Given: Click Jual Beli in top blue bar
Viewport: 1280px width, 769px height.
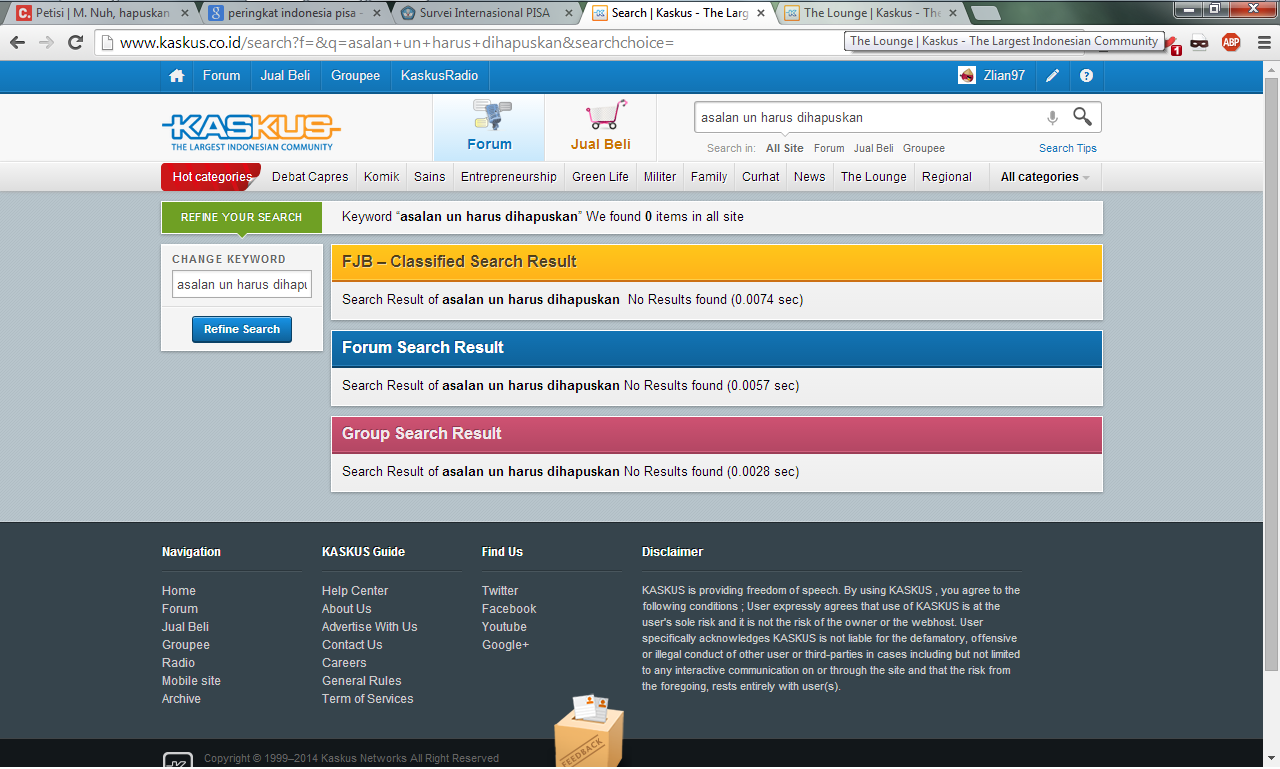Looking at the screenshot, I should pyautogui.click(x=285, y=76).
